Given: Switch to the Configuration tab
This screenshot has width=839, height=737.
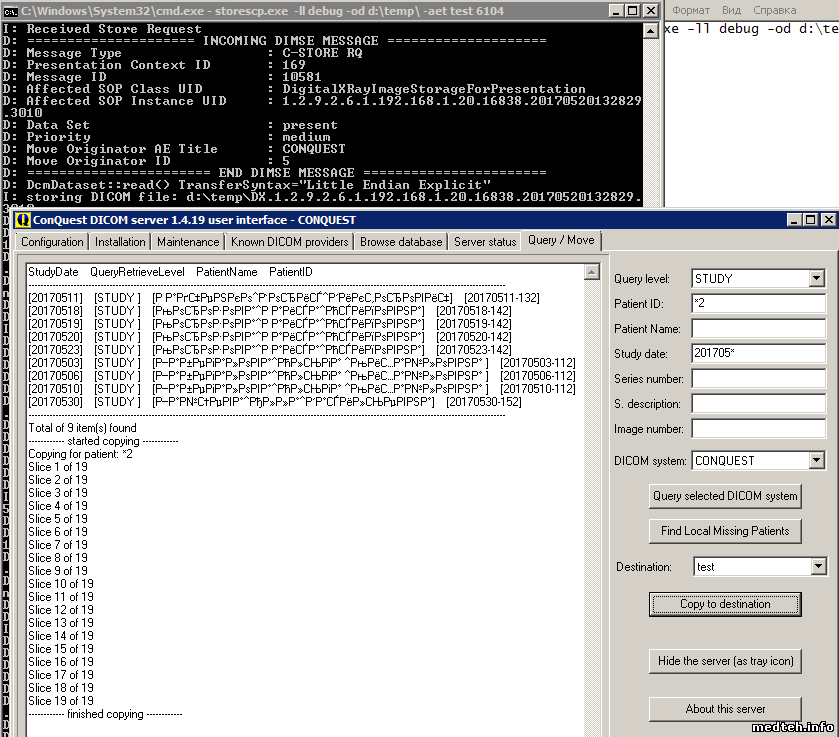Looking at the screenshot, I should coord(52,242).
